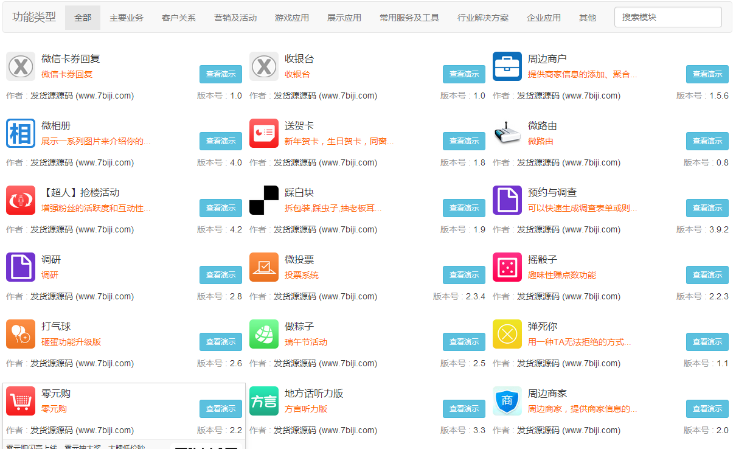The width and height of the screenshot is (750, 449).
Task: Click the 微相册 module title
Action: point(56,126)
